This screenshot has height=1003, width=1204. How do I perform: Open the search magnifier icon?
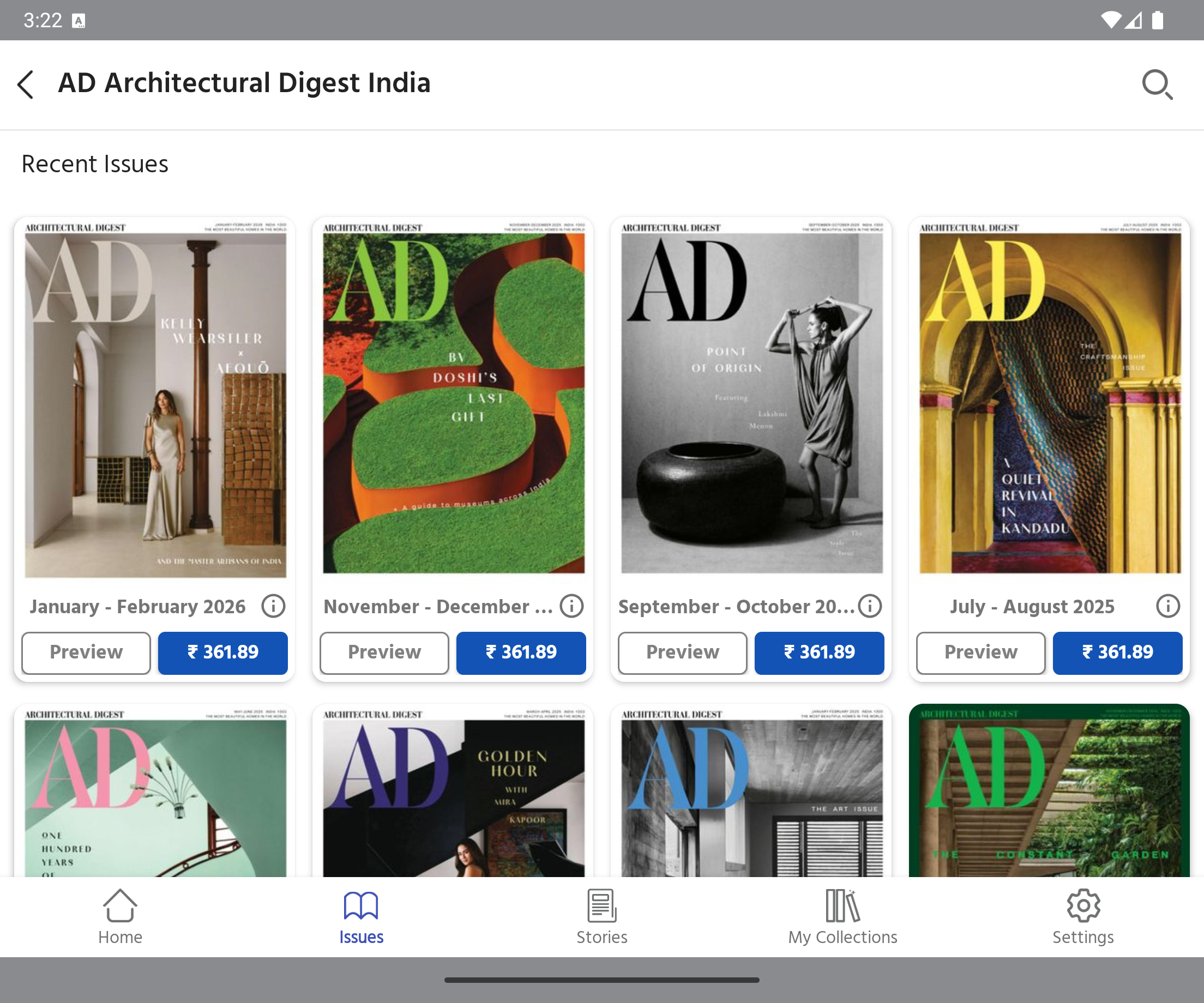click(1157, 85)
